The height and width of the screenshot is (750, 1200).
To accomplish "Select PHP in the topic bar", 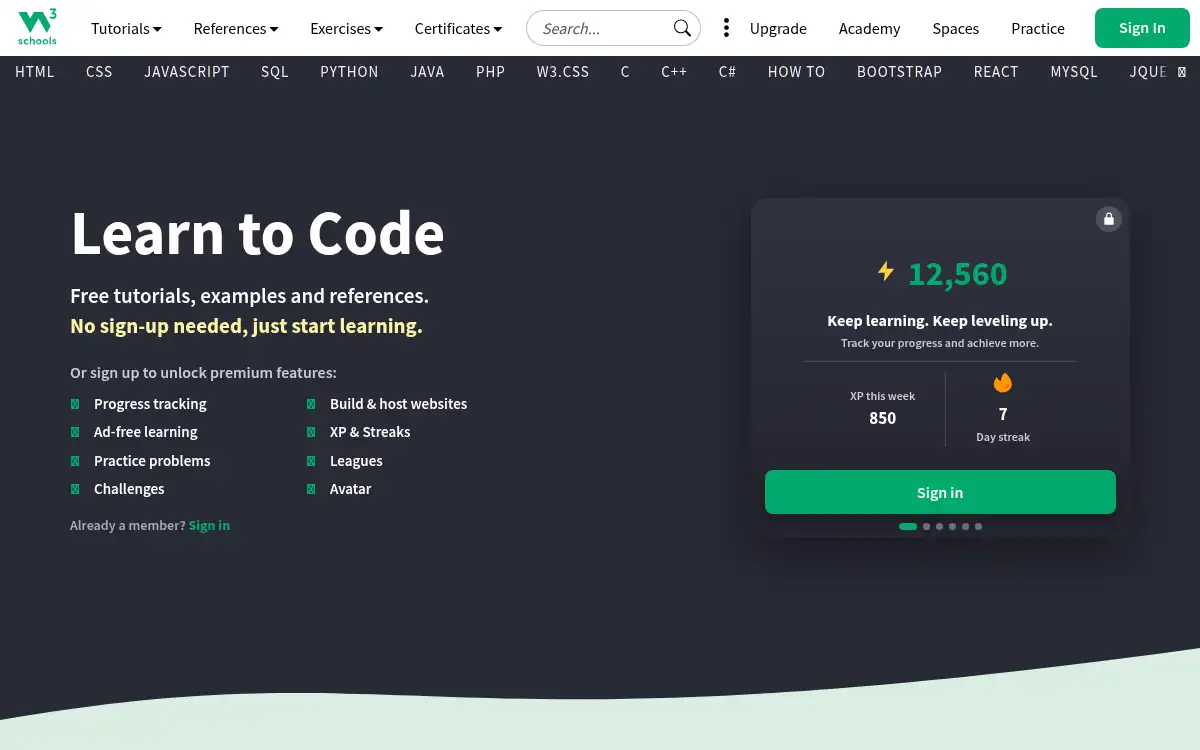I will pyautogui.click(x=490, y=72).
